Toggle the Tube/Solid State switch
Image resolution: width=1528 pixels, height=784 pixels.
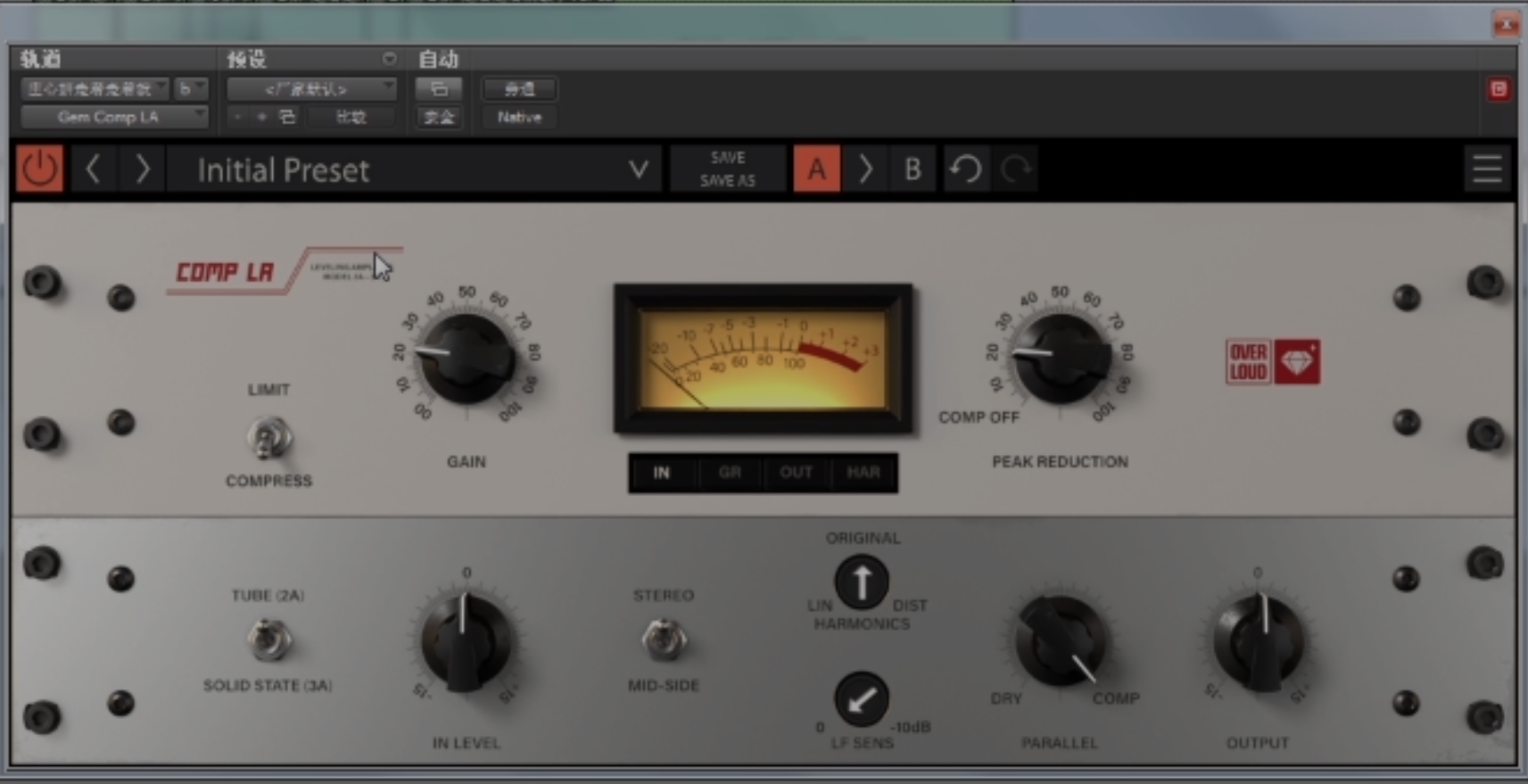pyautogui.click(x=268, y=640)
